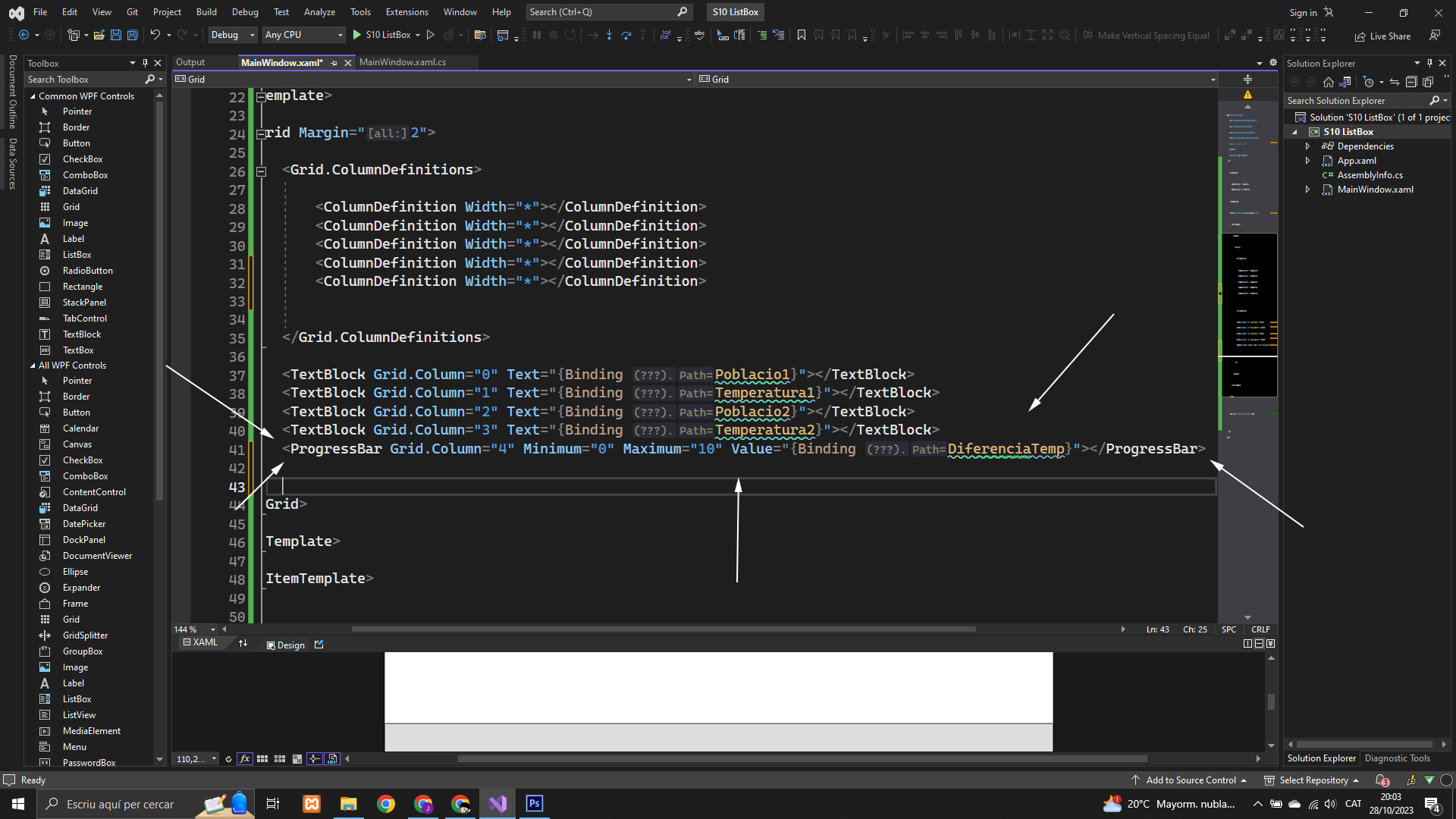Click the toggle bookmark icon
This screenshot has height=819, width=1456.
pos(801,35)
